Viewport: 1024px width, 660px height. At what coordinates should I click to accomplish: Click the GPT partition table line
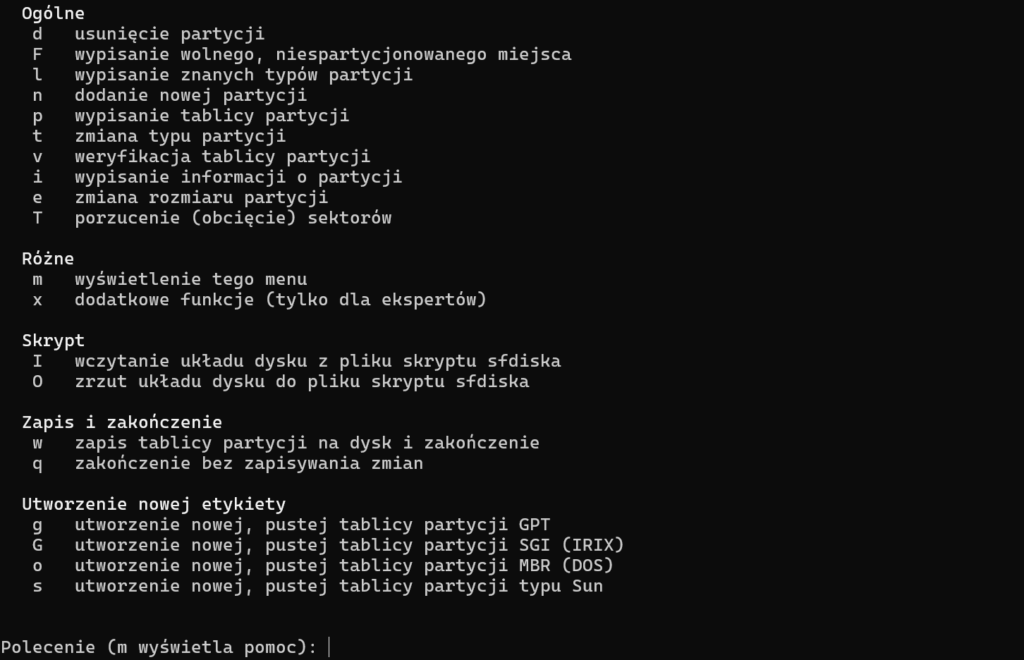click(312, 524)
